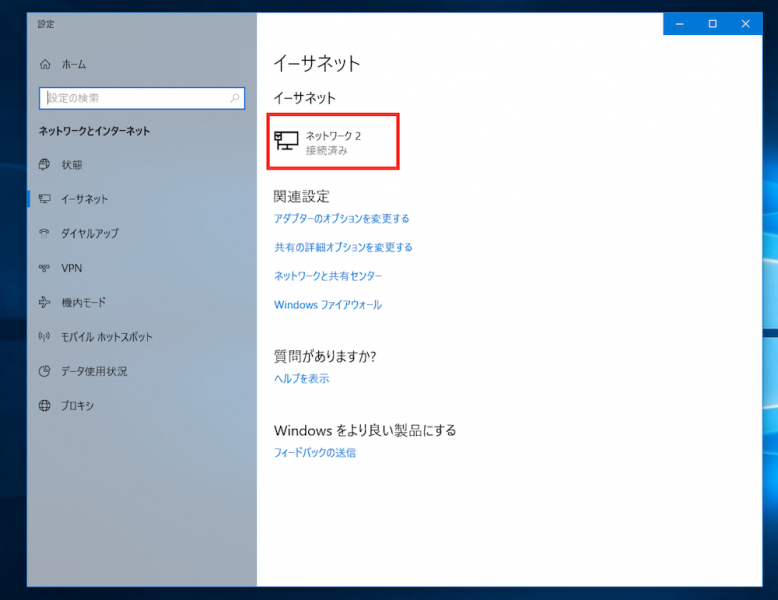Maximize the Settings window

[x=712, y=24]
